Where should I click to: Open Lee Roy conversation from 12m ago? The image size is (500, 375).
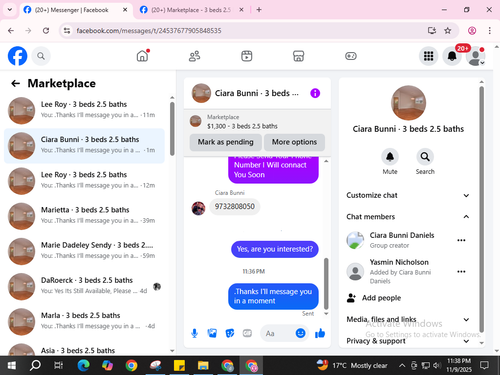tap(84, 180)
